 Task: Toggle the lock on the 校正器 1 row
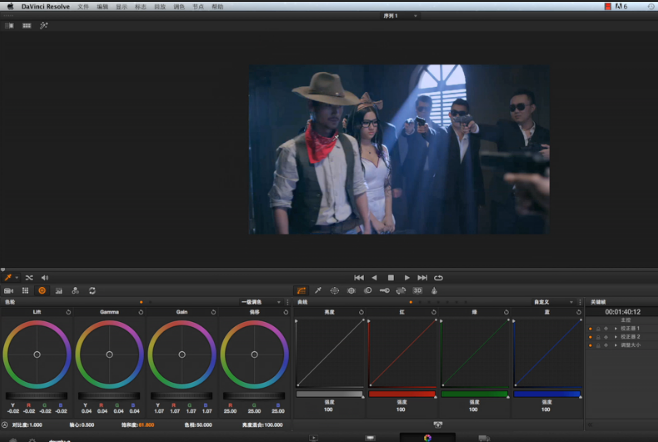[598, 329]
